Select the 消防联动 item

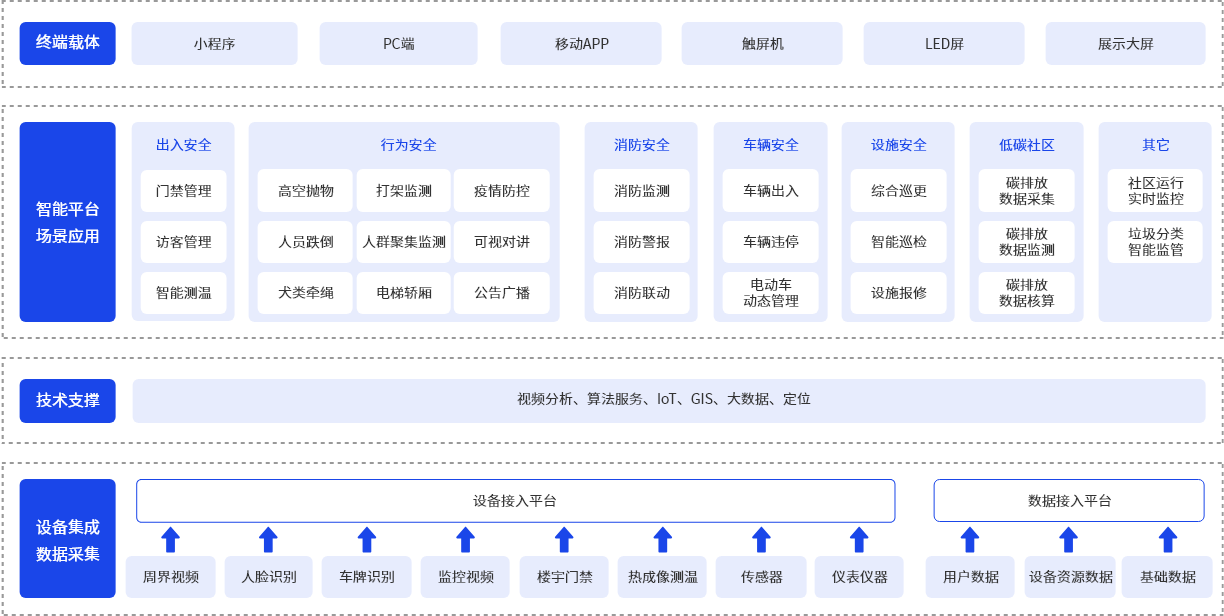642,293
